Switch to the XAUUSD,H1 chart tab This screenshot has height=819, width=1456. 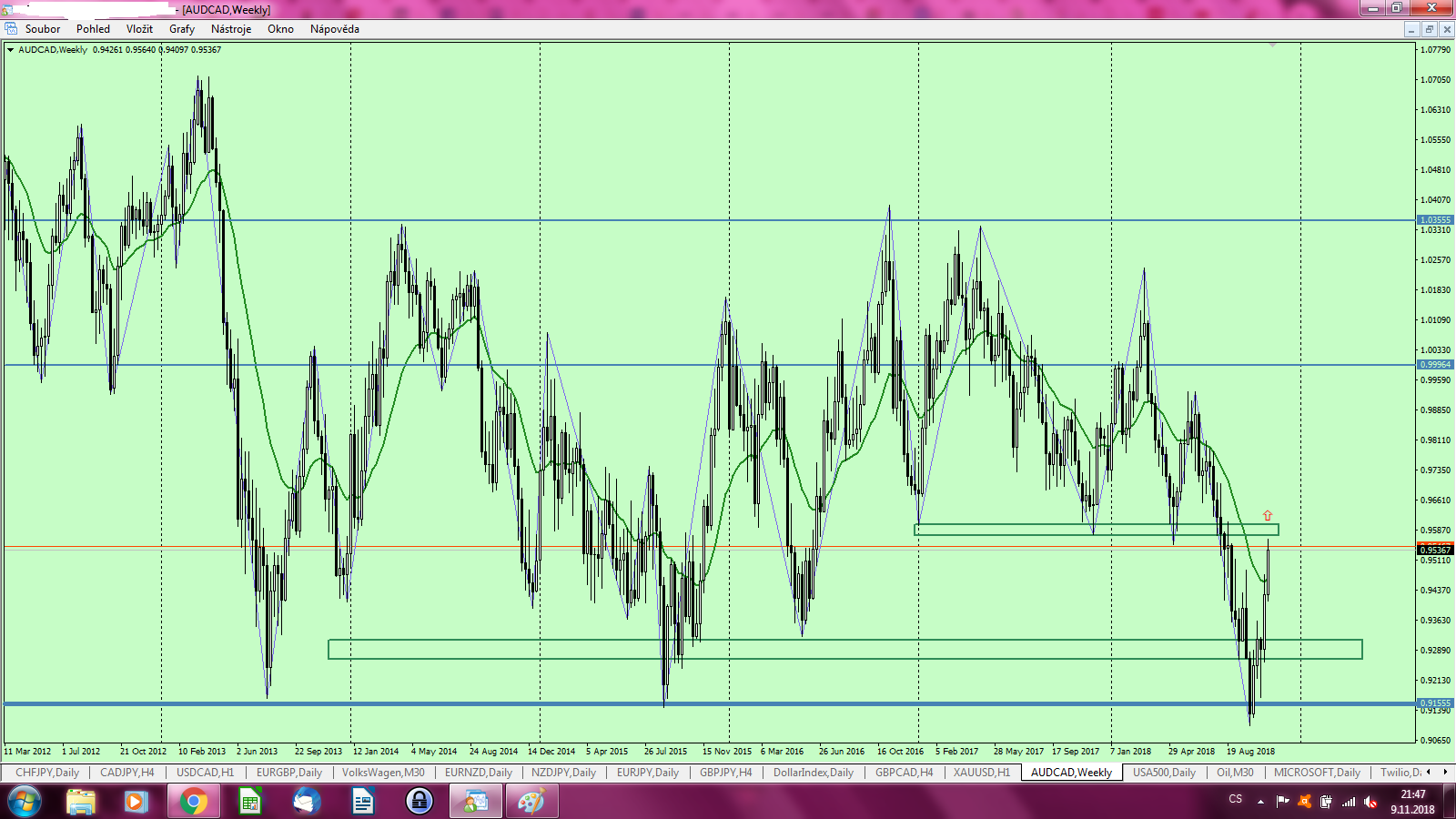pyautogui.click(x=981, y=773)
